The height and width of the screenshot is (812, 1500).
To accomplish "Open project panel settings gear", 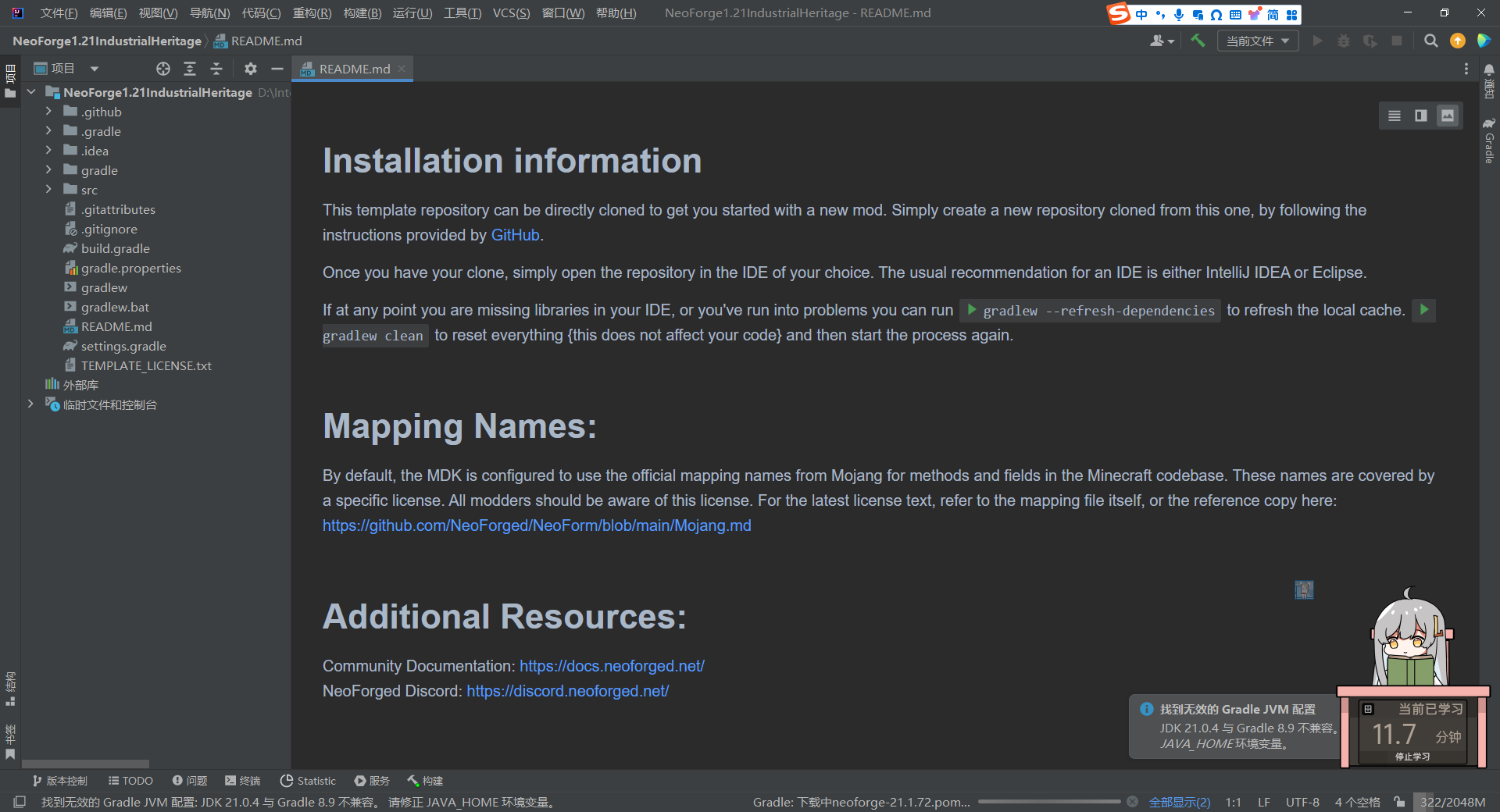I will click(250, 69).
